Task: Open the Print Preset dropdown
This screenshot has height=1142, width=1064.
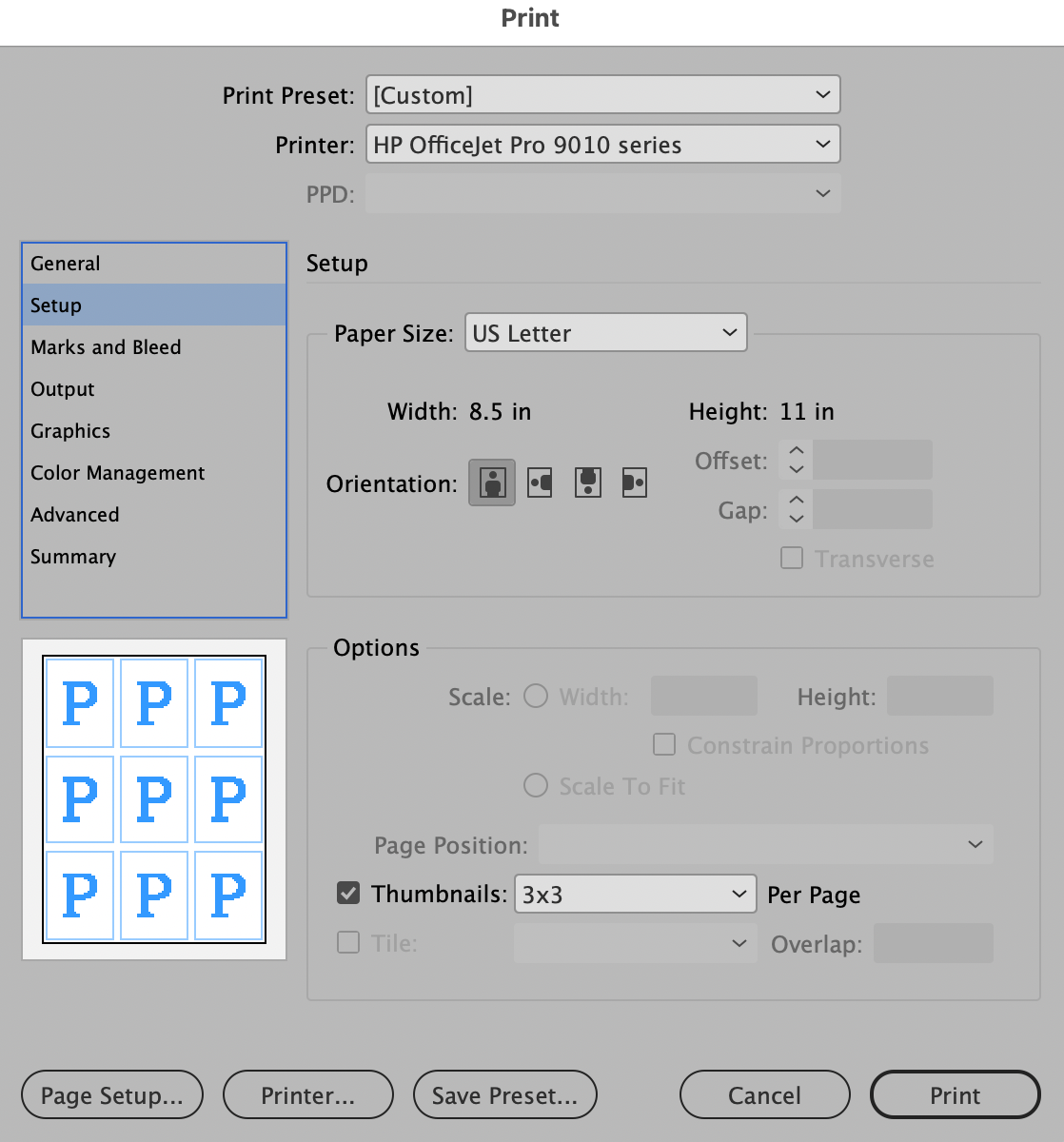Action: pos(602,95)
